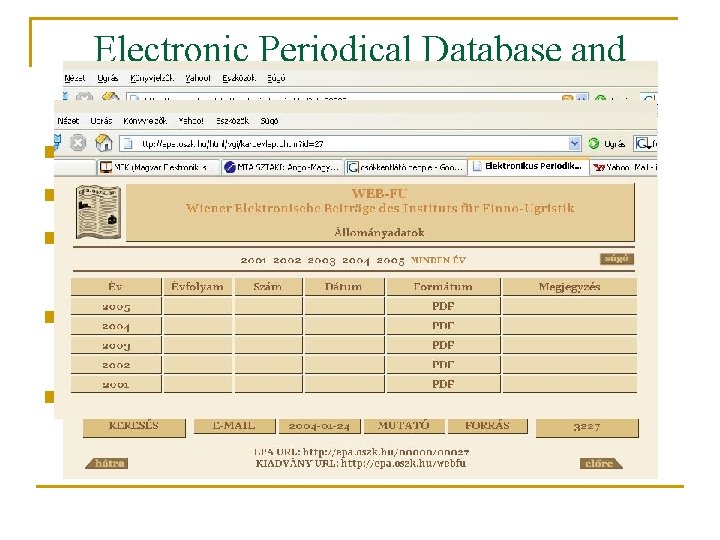Image resolution: width=720 pixels, height=540 pixels.
Task: Open the KIADVÁNY URL epa.oszk.hu/webfu link
Action: pos(403,463)
